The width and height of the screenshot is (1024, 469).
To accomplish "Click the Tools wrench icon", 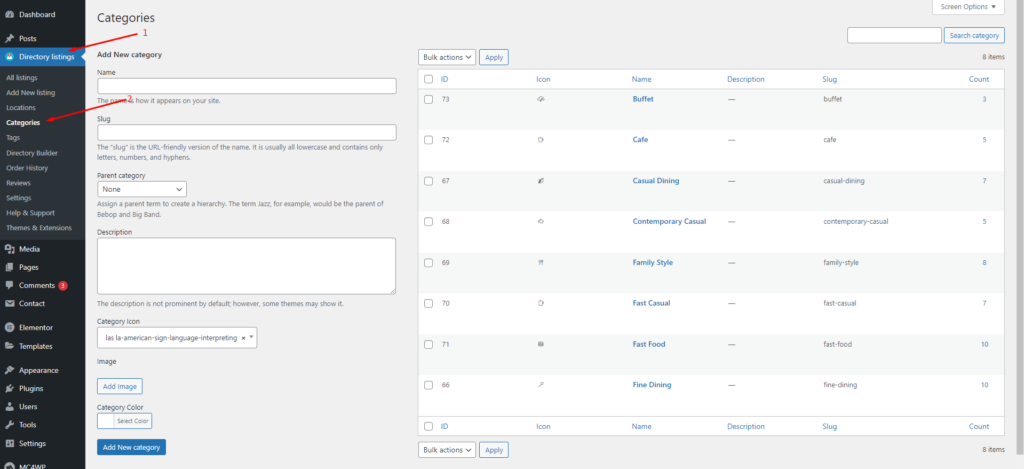I will pyautogui.click(x=10, y=425).
